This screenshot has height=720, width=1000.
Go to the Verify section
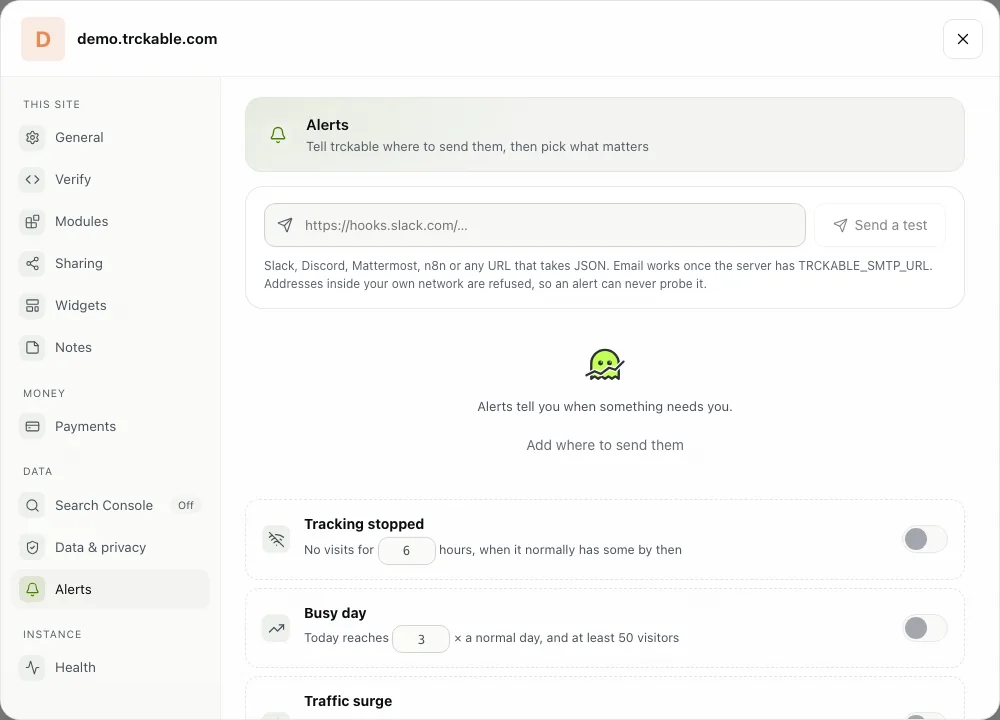[x=110, y=179]
